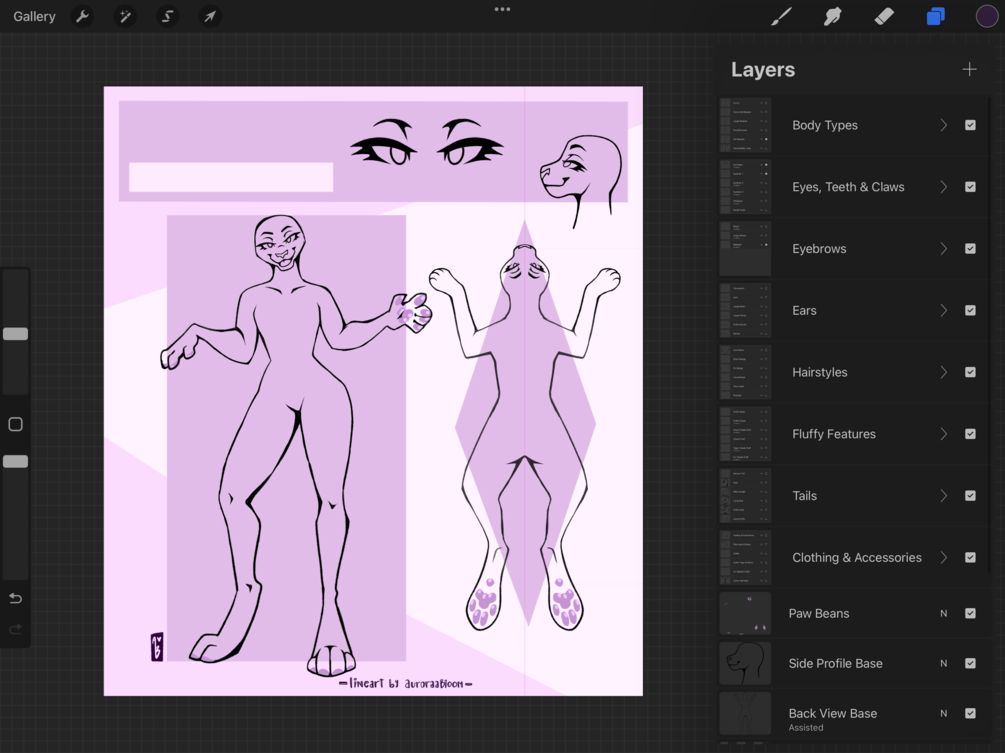Expand the Fluffy Features group chevron
Screen dimensions: 1005x753
(x=943, y=434)
